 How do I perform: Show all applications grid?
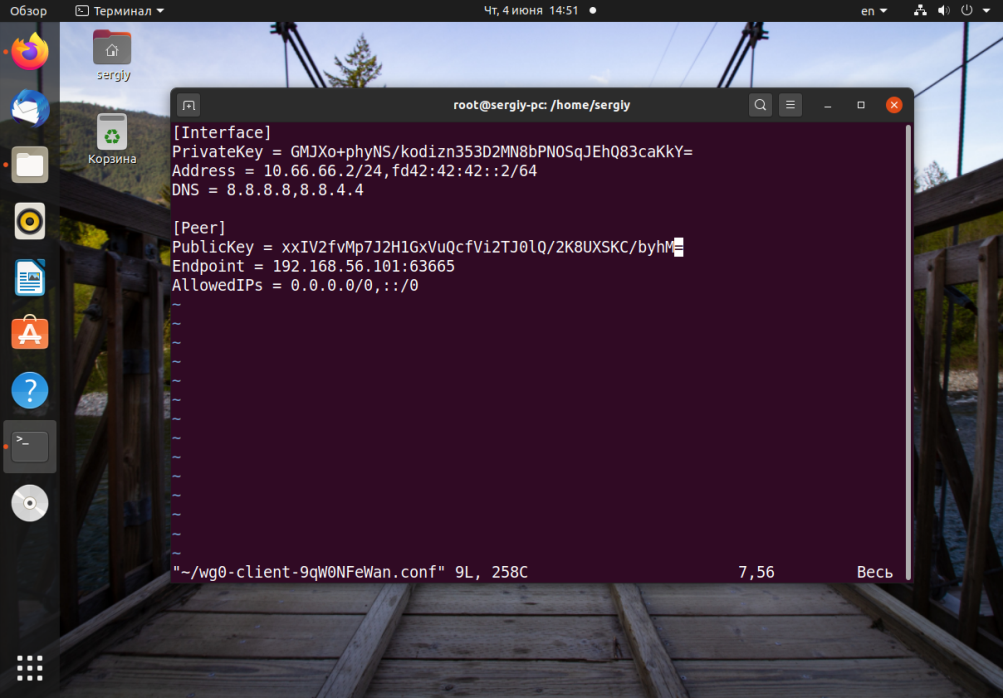point(29,668)
